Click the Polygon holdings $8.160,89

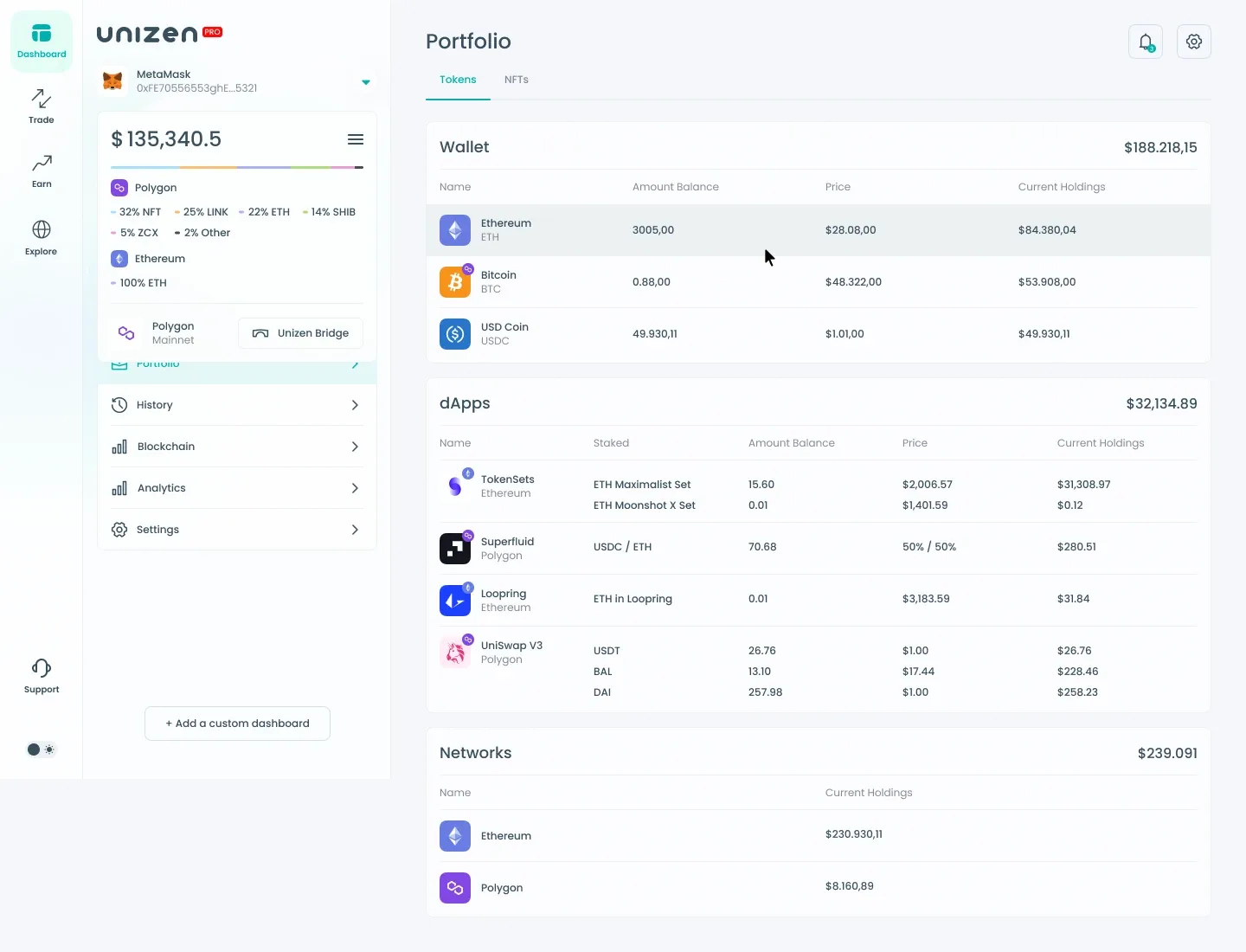[x=850, y=886]
